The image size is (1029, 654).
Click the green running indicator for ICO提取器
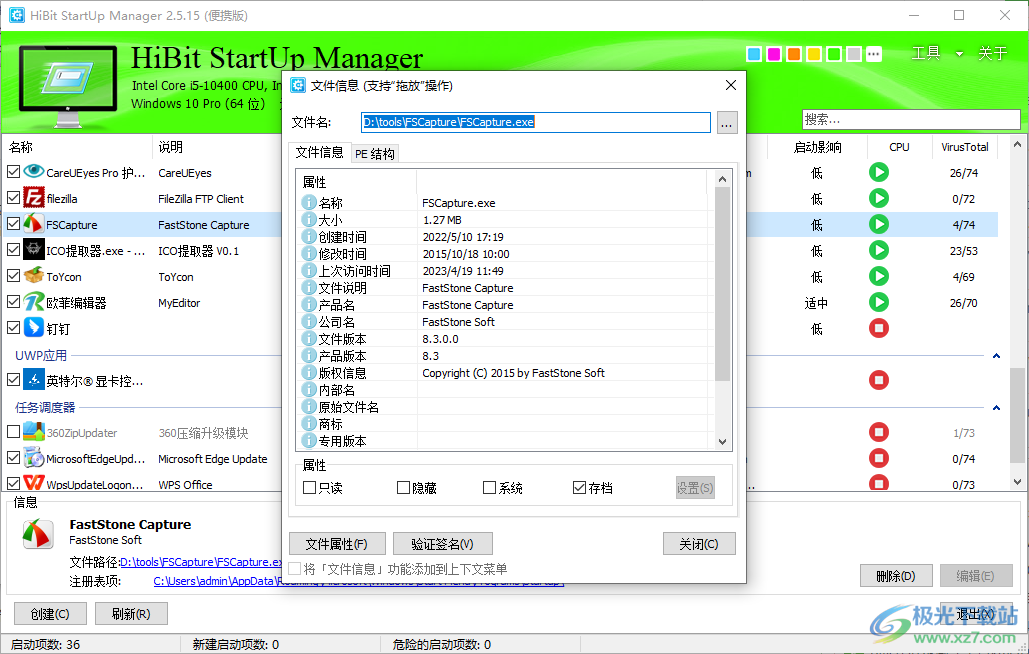(879, 250)
